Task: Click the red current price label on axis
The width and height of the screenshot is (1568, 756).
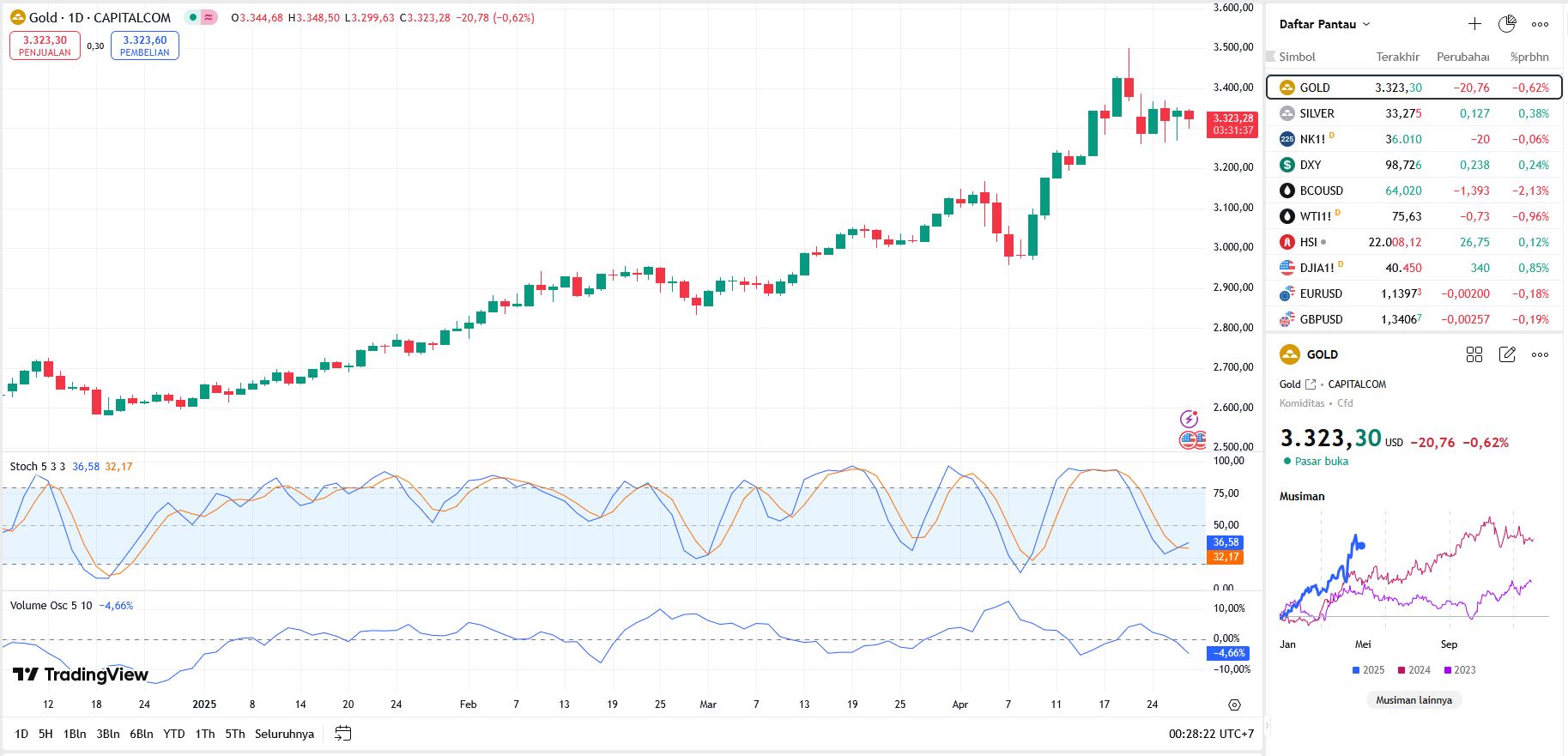Action: [x=1232, y=124]
